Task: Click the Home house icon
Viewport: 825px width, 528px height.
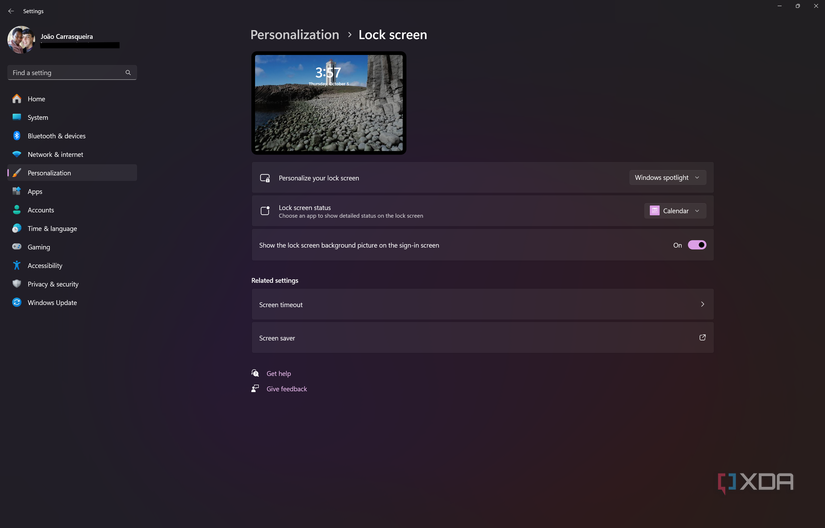Action: pyautogui.click(x=17, y=99)
